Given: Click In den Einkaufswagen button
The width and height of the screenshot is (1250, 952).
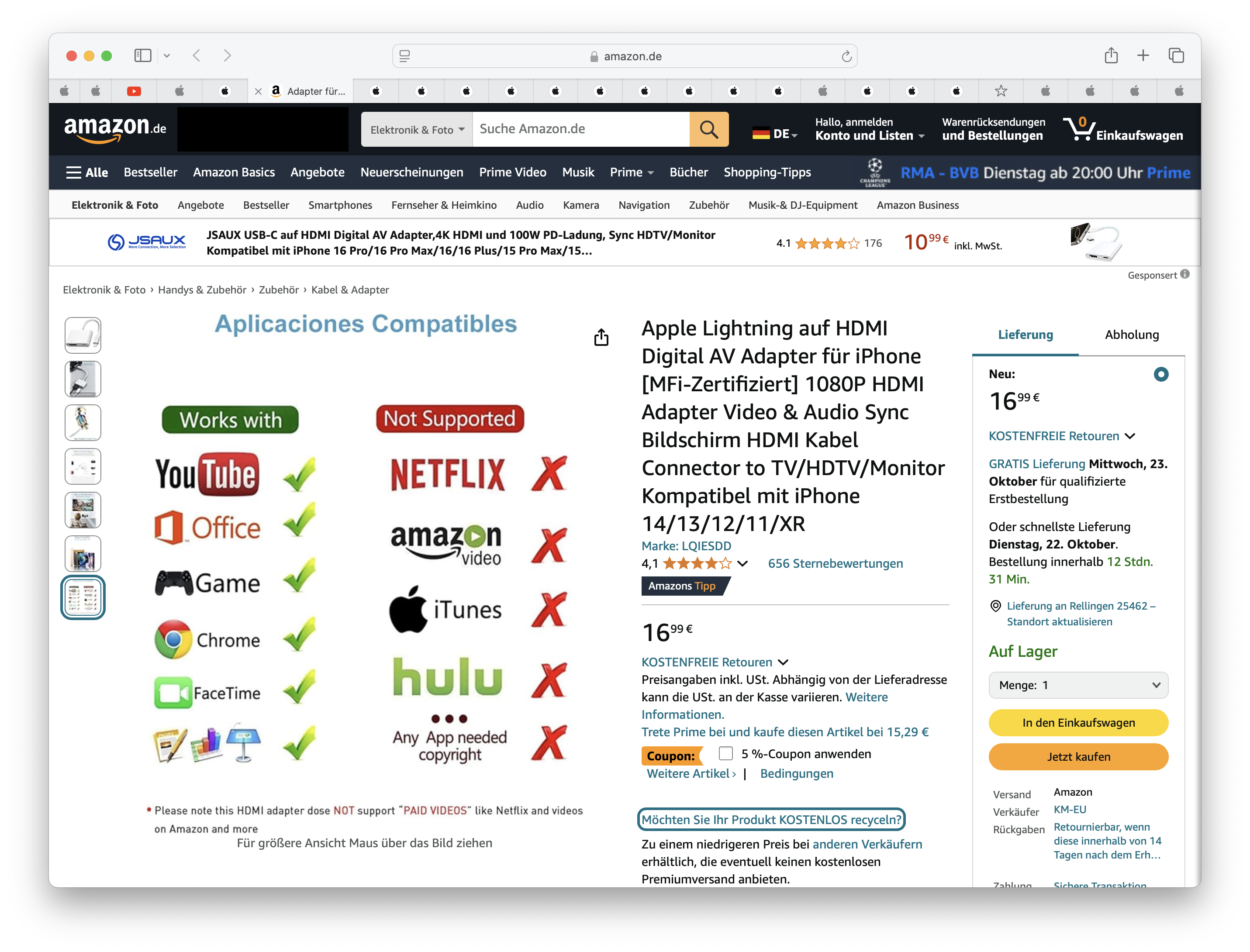Looking at the screenshot, I should tap(1078, 722).
